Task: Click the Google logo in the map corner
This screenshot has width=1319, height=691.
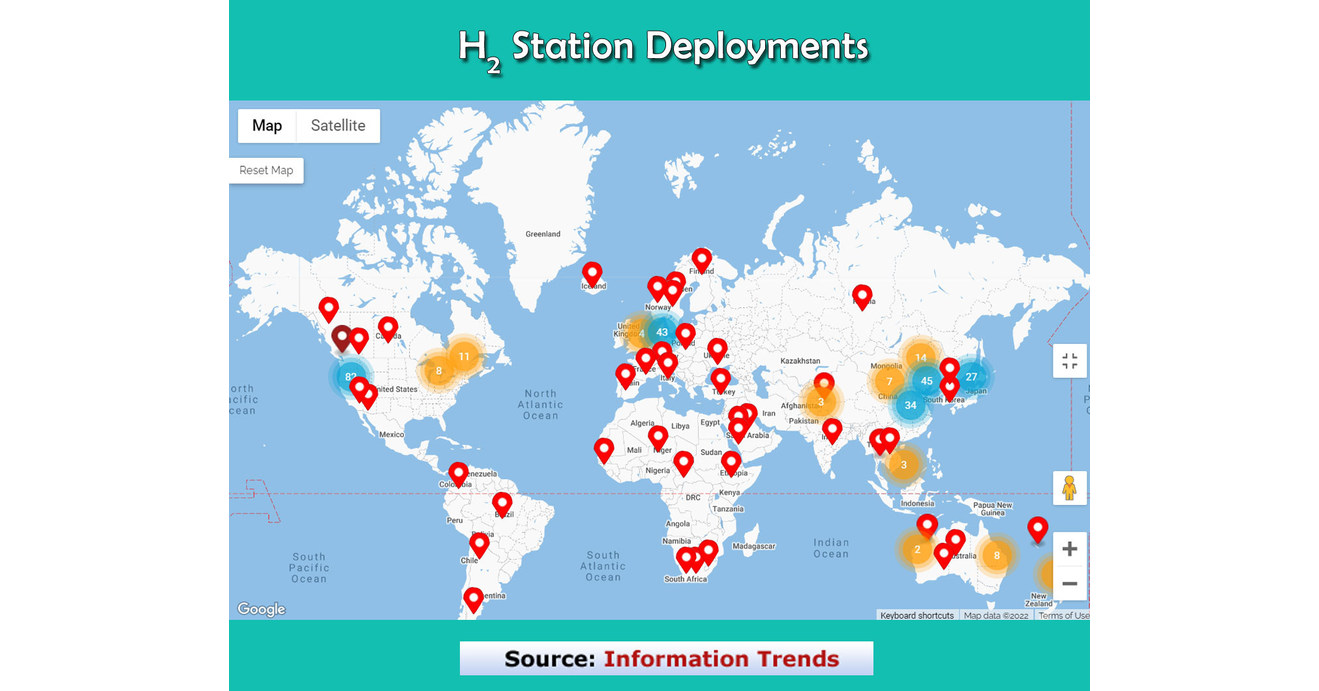Action: point(261,608)
